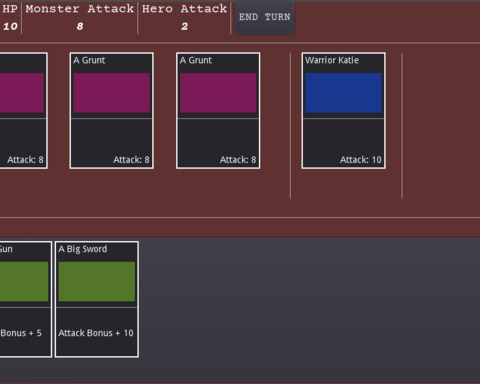Click the Monster Attack value 8
This screenshot has width=480, height=384.
point(80,26)
